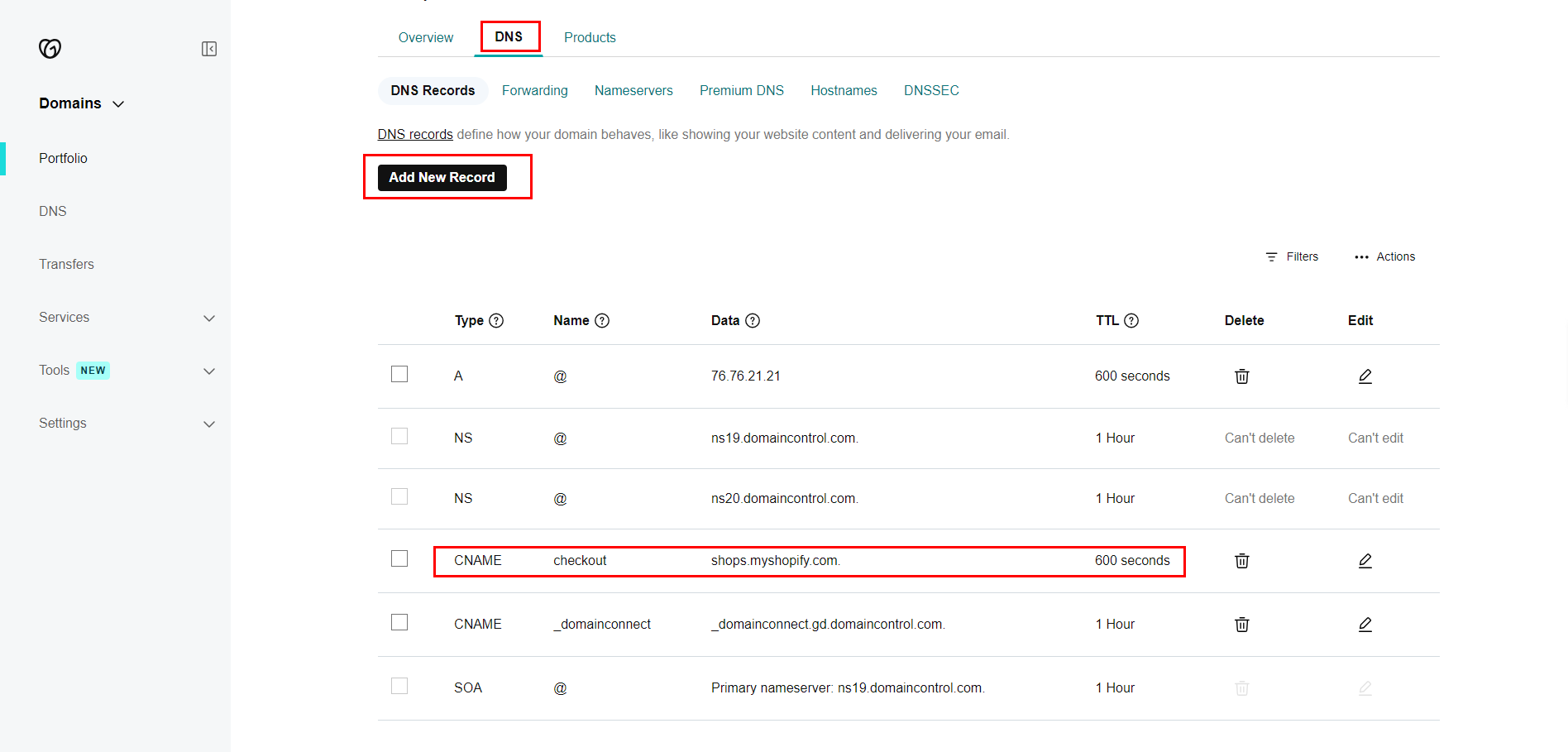This screenshot has height=752, width=1568.
Task: Edit the checkout CNAME record
Action: point(1365,561)
